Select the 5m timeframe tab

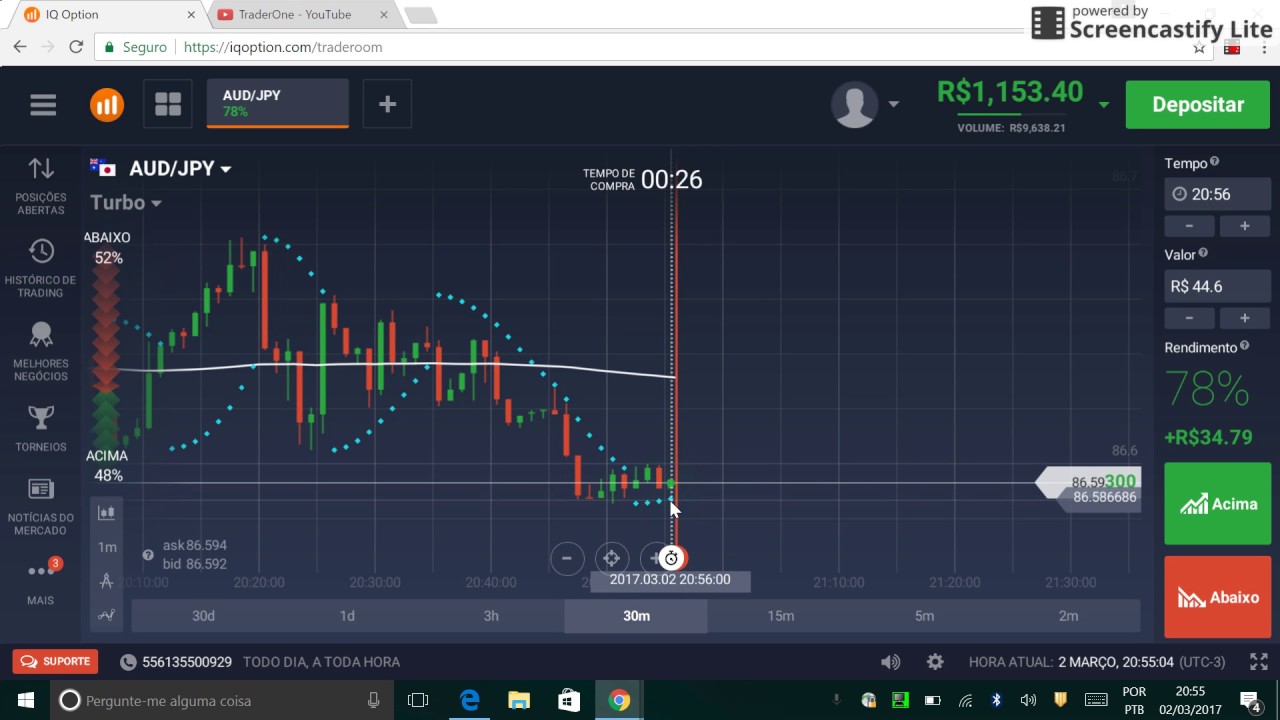(924, 616)
